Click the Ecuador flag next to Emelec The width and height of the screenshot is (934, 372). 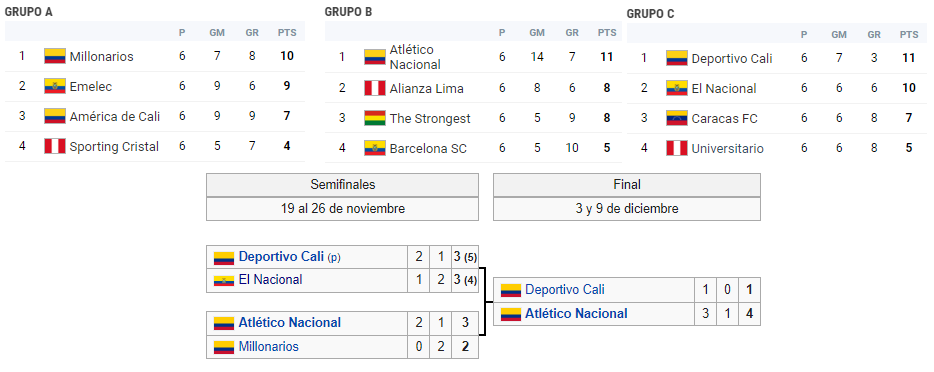coord(55,86)
